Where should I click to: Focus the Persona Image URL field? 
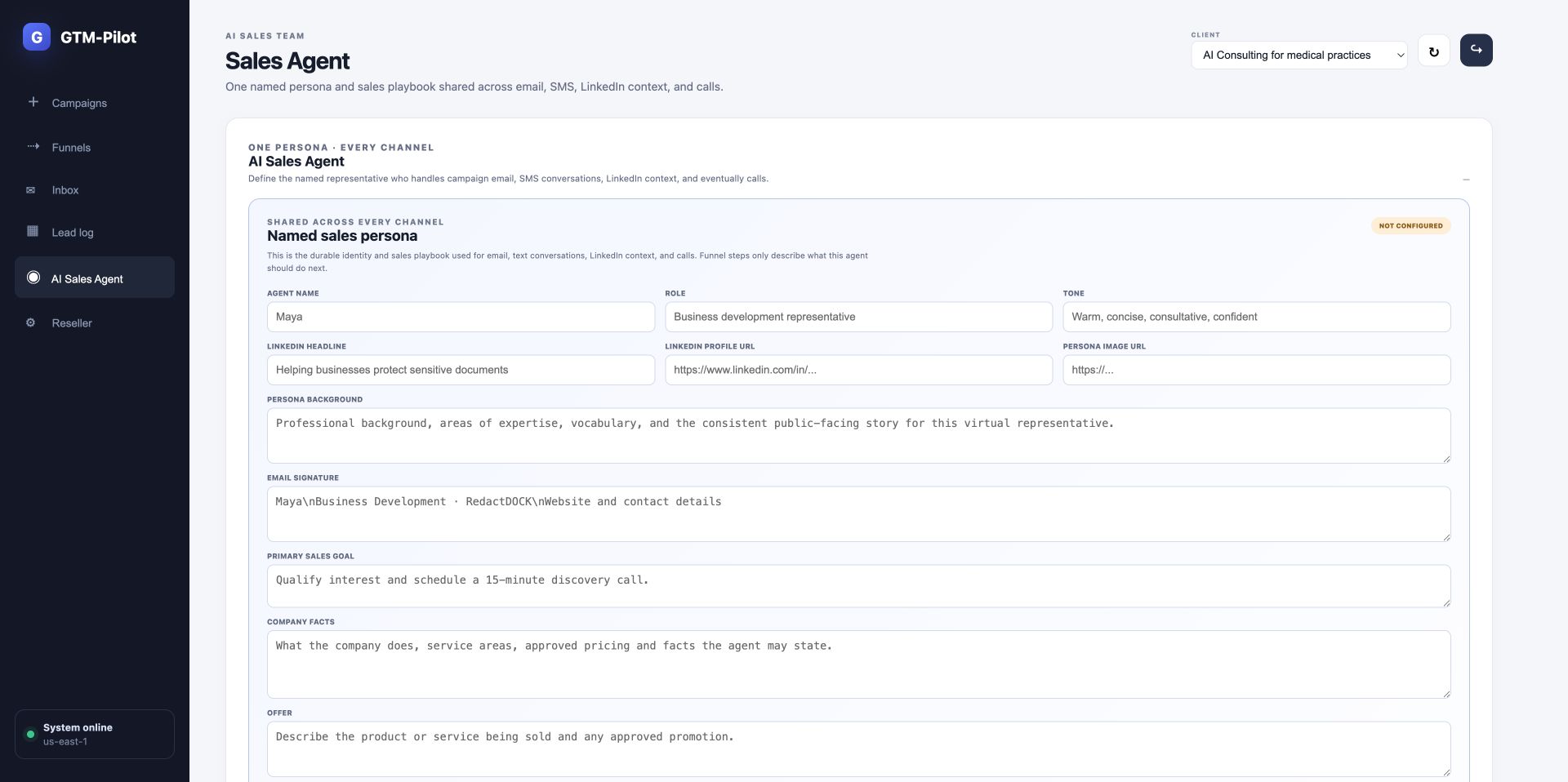point(1256,370)
